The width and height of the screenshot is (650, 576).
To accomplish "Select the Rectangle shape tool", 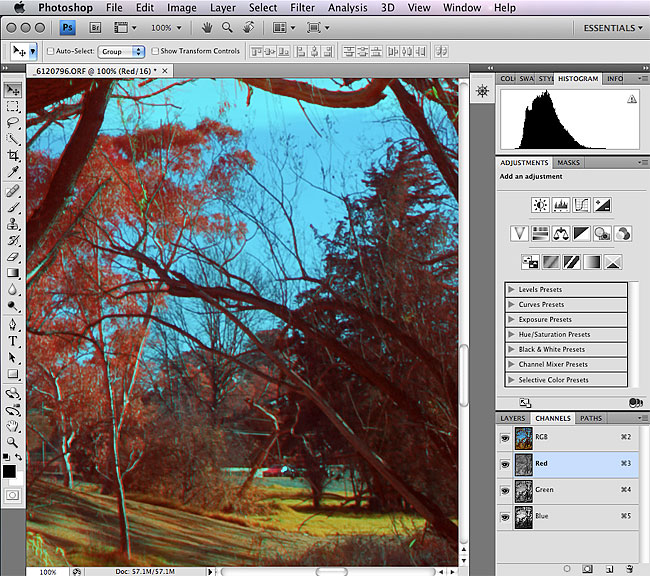I will (13, 374).
